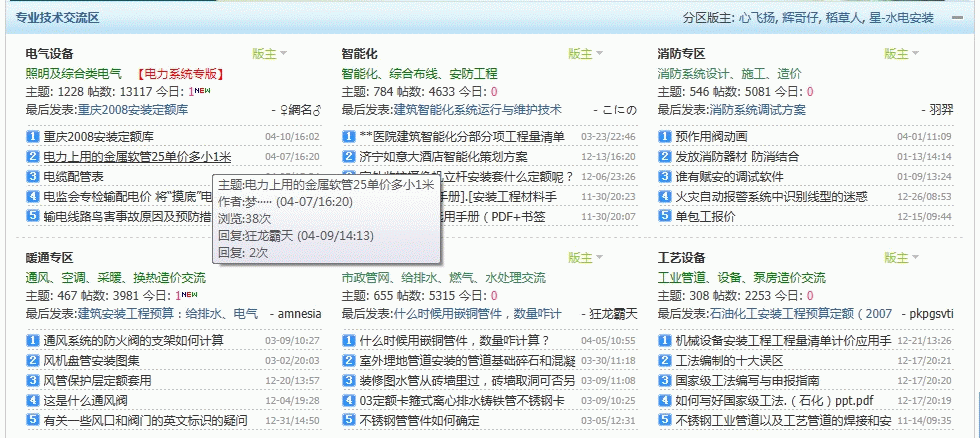
Task: Click number 5 icon beside 输电线路鸟害事故
Action: click(33, 216)
